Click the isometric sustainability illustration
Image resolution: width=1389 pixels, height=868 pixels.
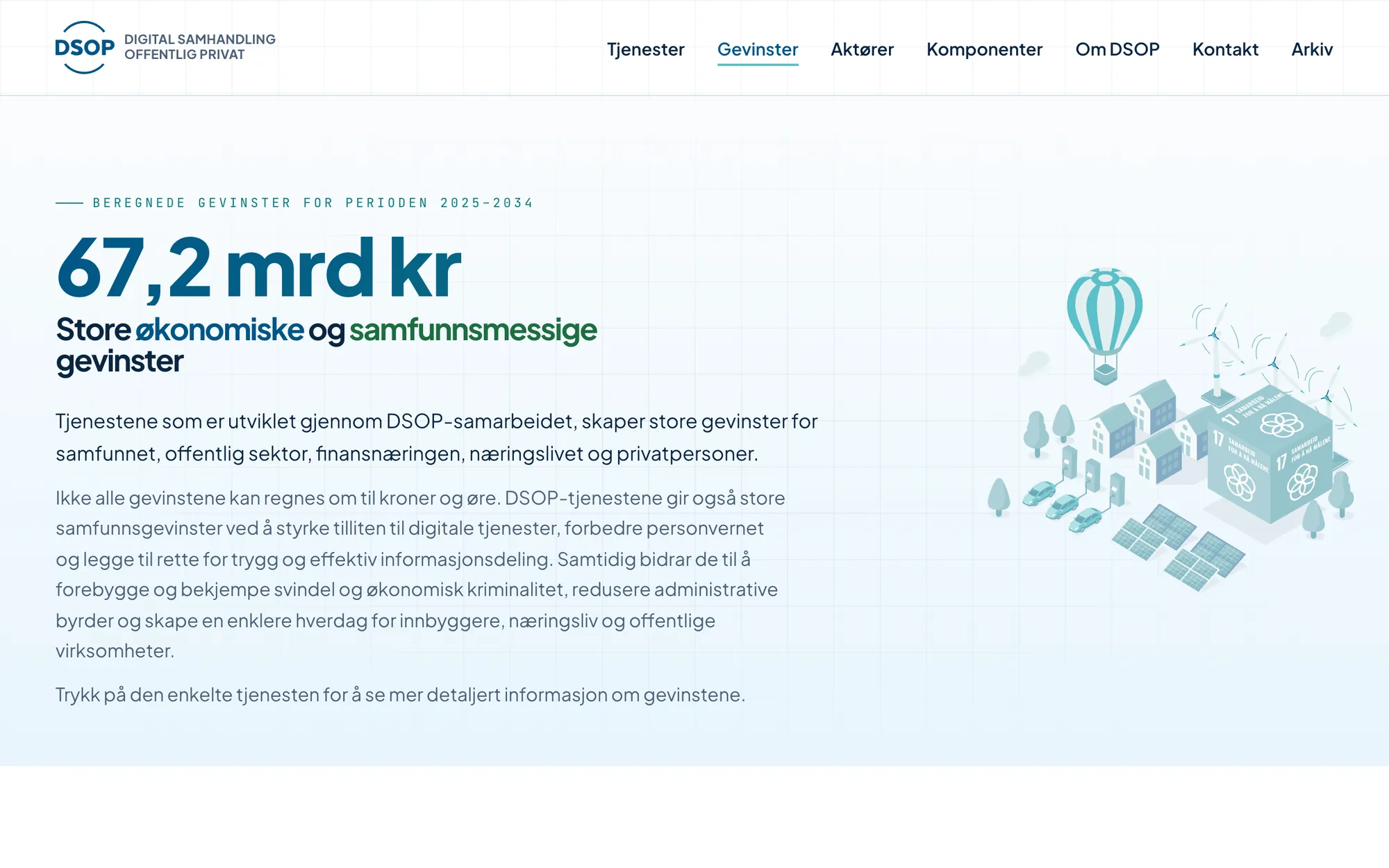pos(1172,429)
